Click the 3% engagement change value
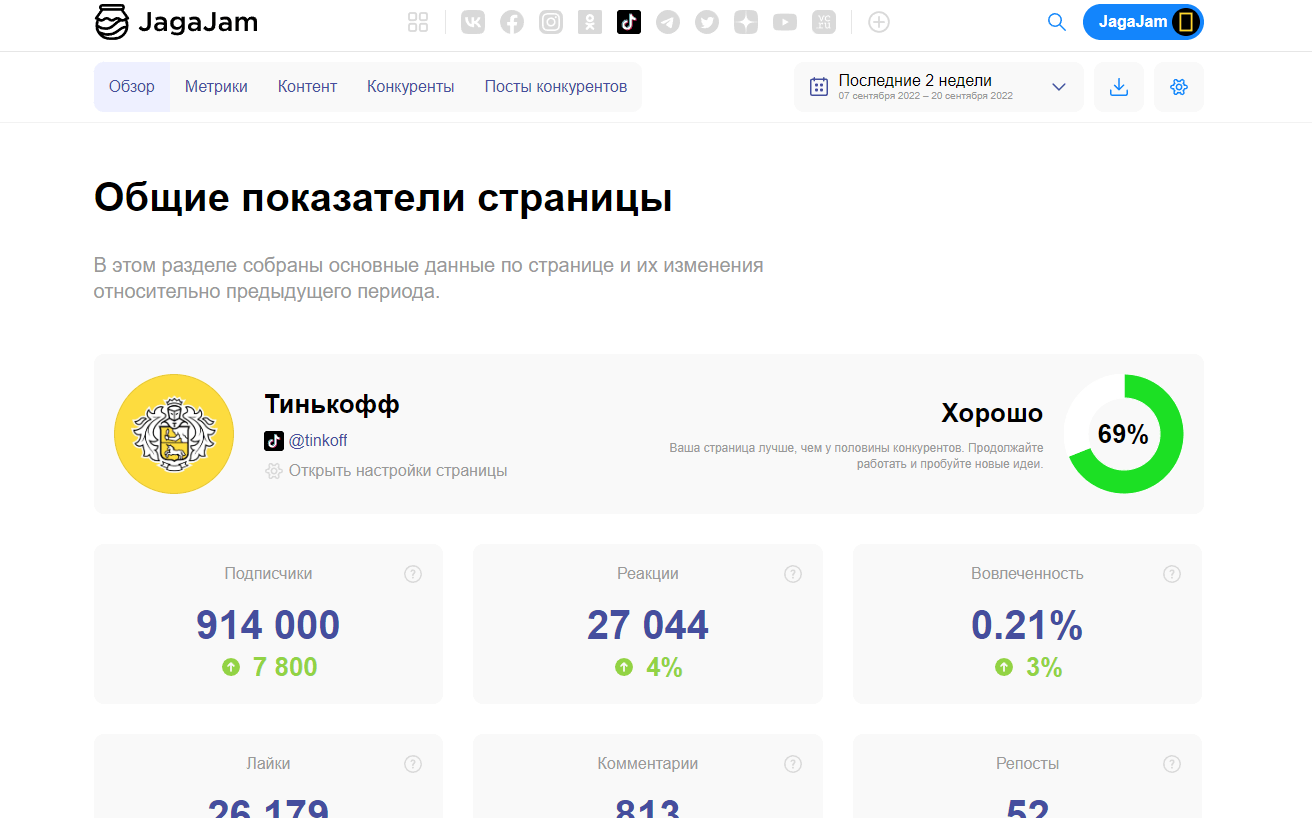1312x818 pixels. 1044,667
